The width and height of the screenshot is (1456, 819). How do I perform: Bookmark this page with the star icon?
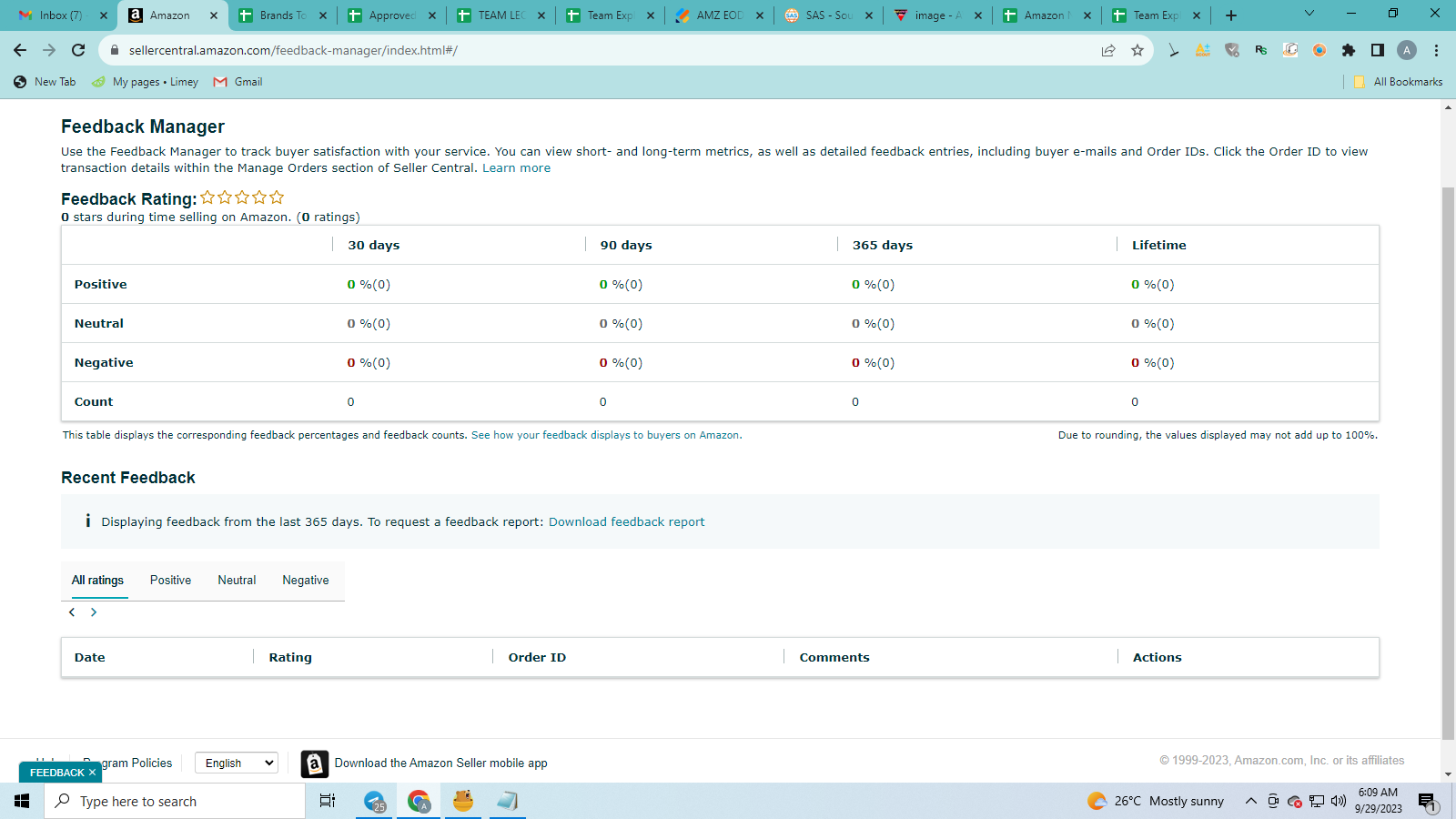pos(1137,50)
